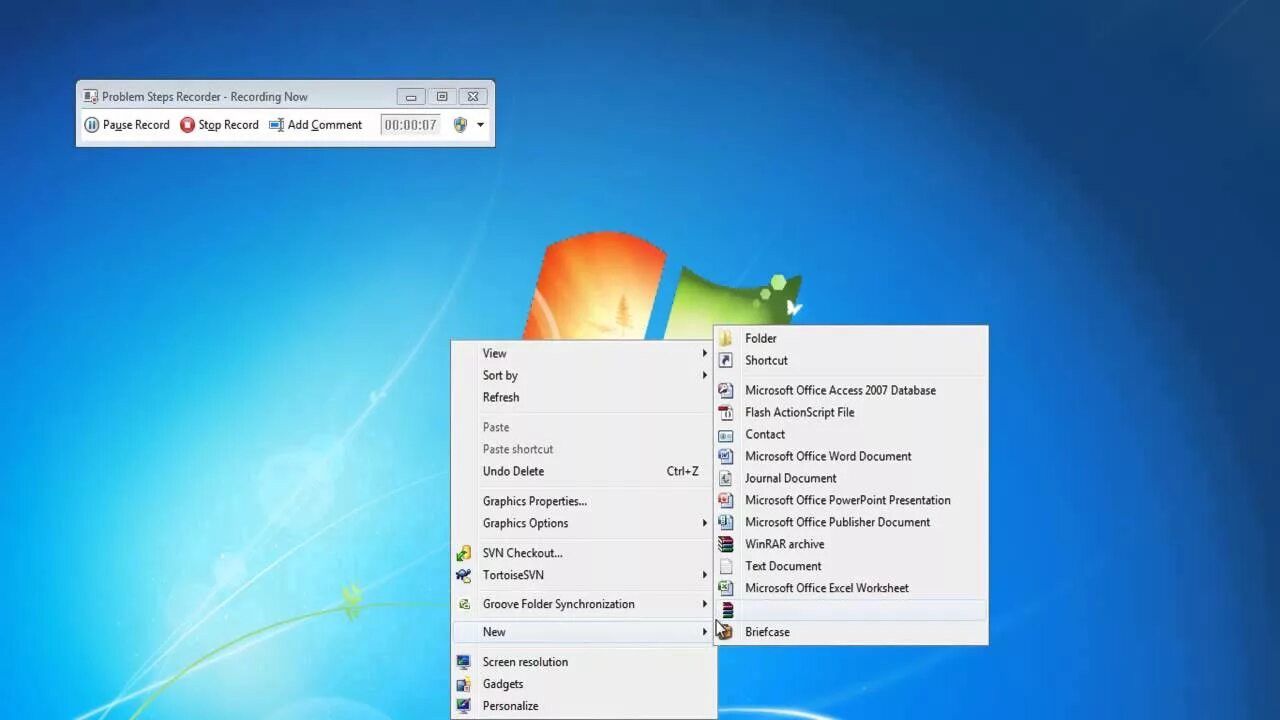Click the Add Comment button label
The width and height of the screenshot is (1280, 720).
click(x=325, y=125)
